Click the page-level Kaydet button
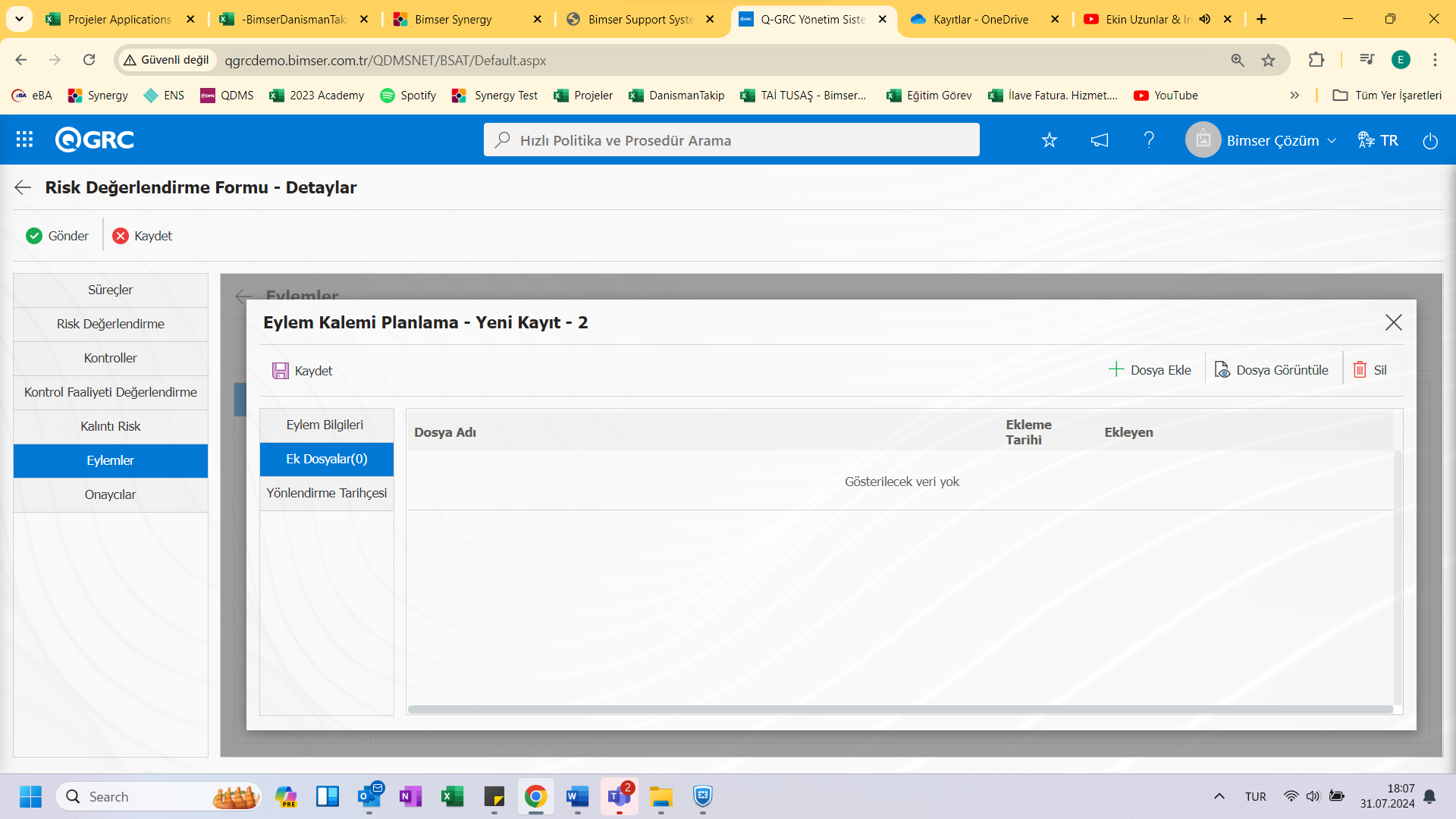The image size is (1456, 819). (143, 236)
